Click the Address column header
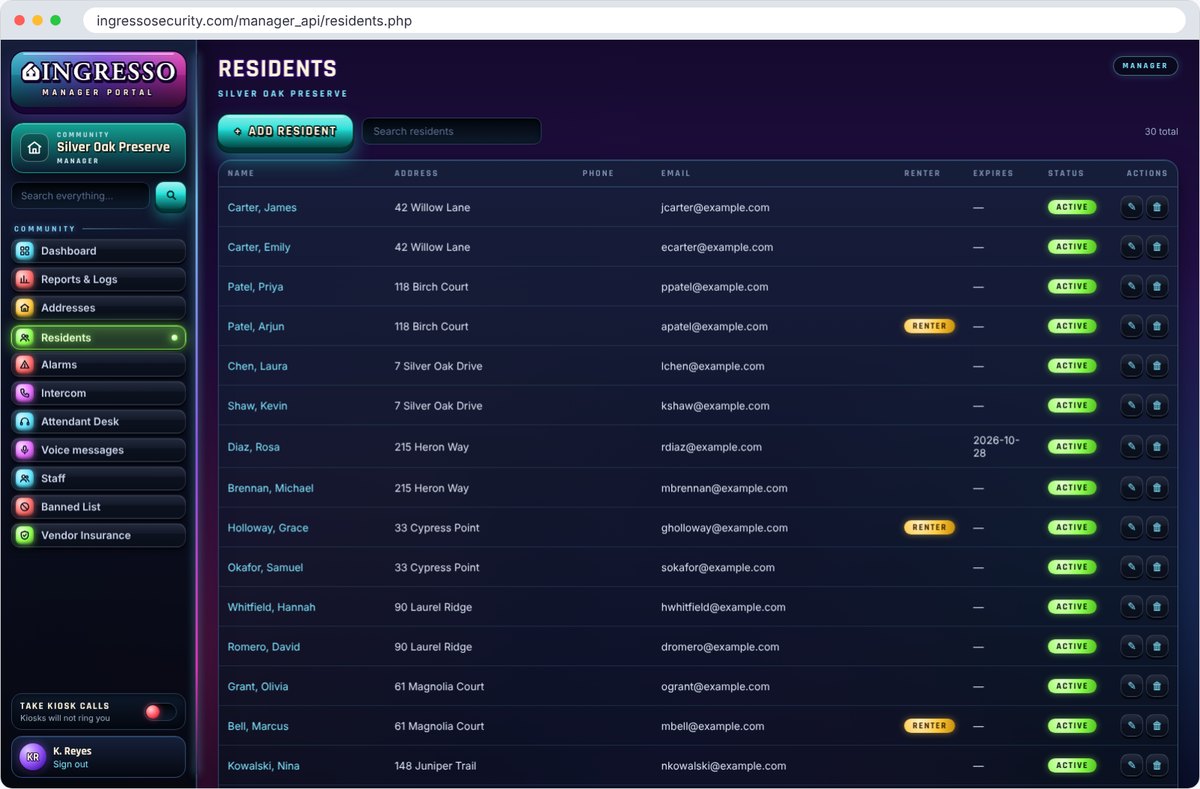The height and width of the screenshot is (789, 1200). pyautogui.click(x=416, y=173)
